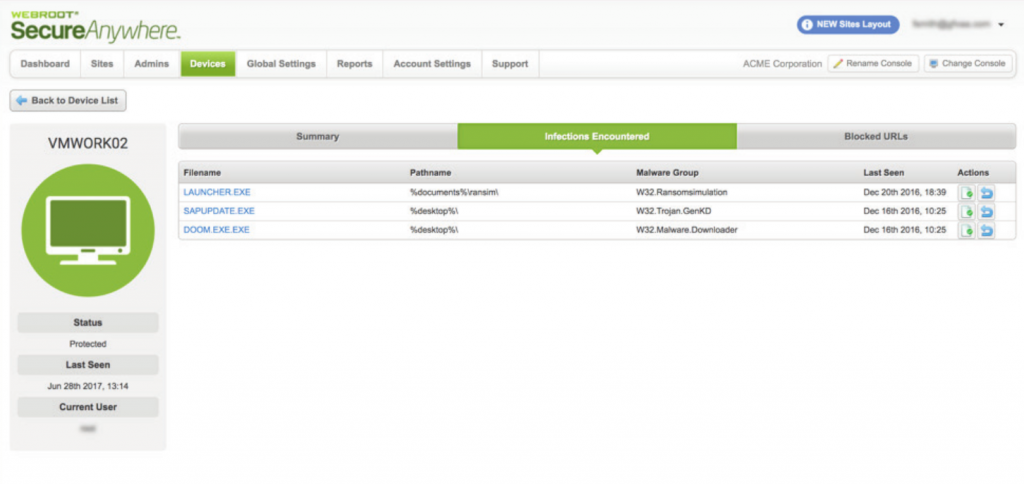This screenshot has width=1024, height=484.
Task: Select Infections Encountered tab
Action: (x=597, y=137)
